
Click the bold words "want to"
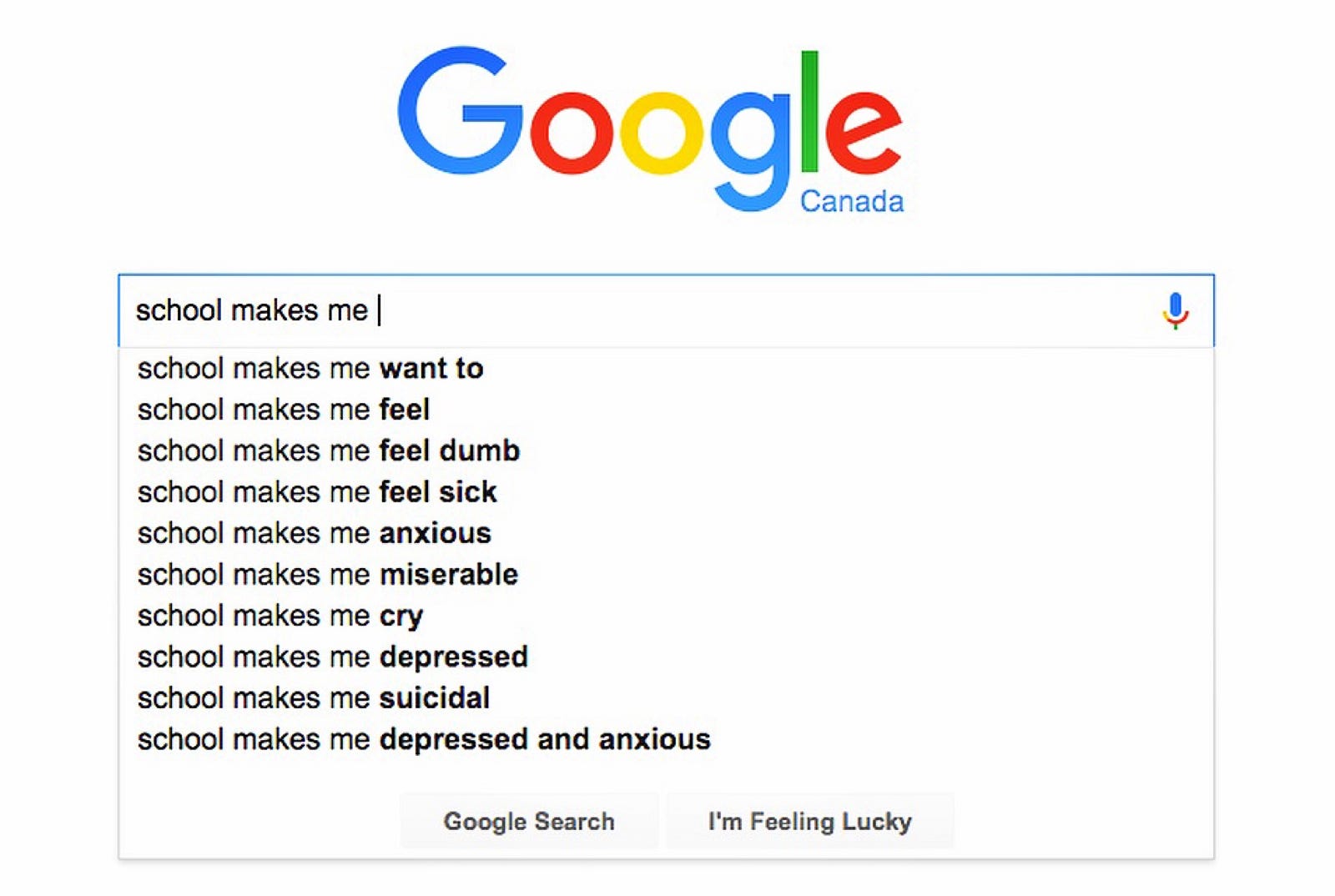pos(431,368)
